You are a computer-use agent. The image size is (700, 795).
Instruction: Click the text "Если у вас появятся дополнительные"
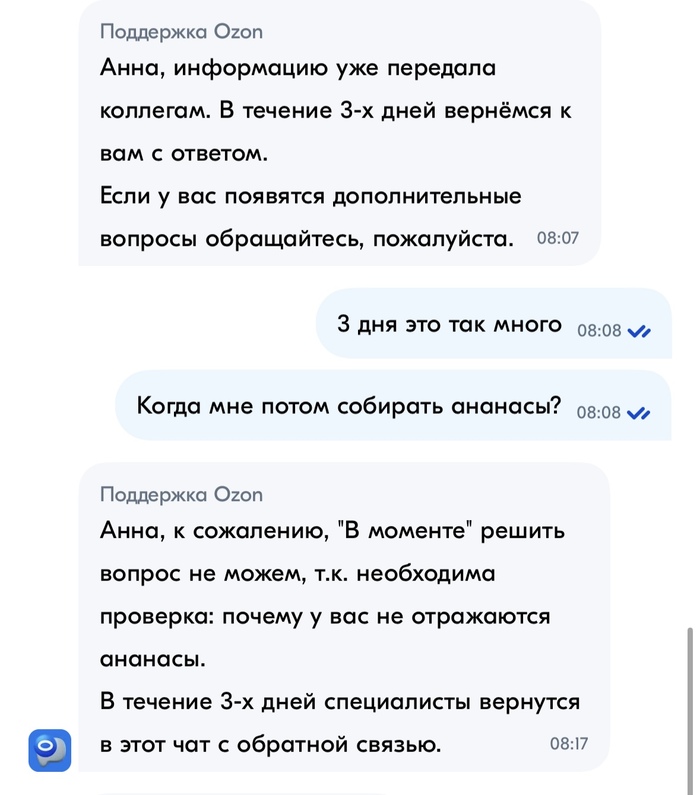click(311, 197)
